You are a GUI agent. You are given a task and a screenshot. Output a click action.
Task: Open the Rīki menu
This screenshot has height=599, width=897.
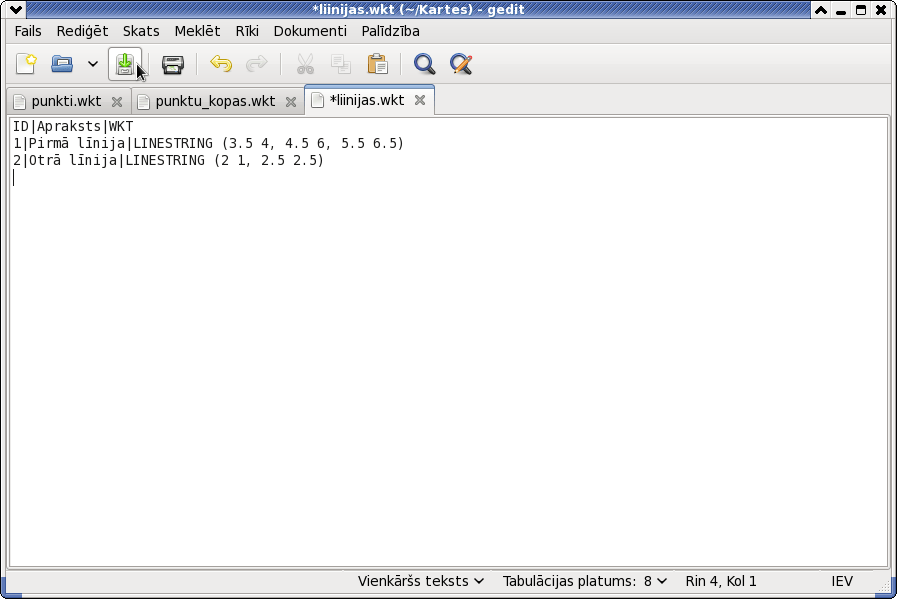247,31
